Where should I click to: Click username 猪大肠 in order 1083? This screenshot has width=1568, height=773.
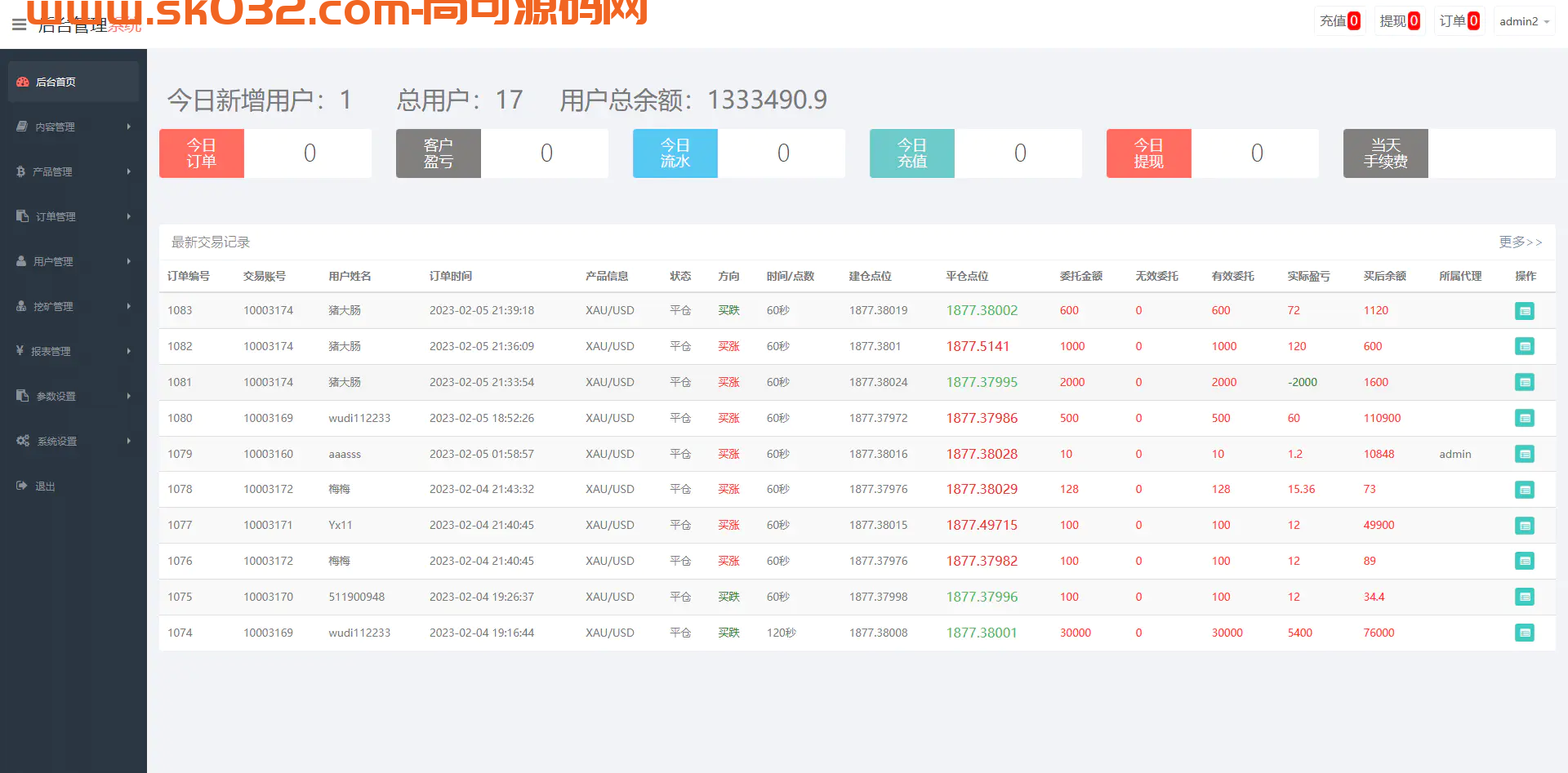[345, 310]
